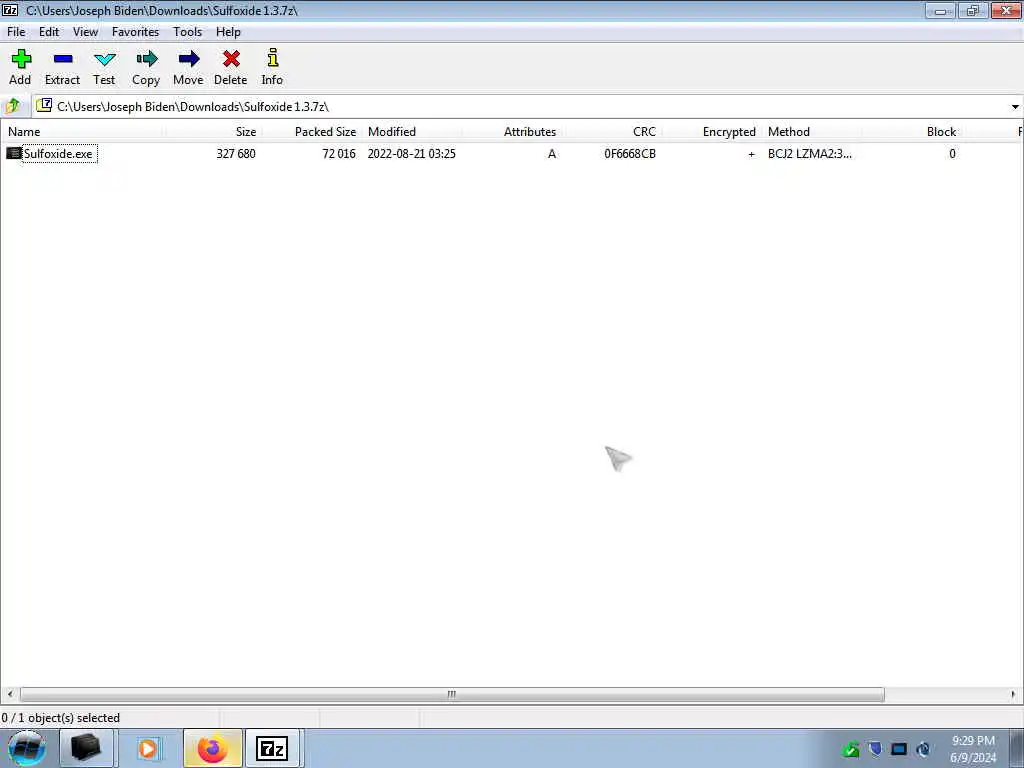Sort by the Attributes column header
This screenshot has height=768, width=1024.
click(513, 131)
